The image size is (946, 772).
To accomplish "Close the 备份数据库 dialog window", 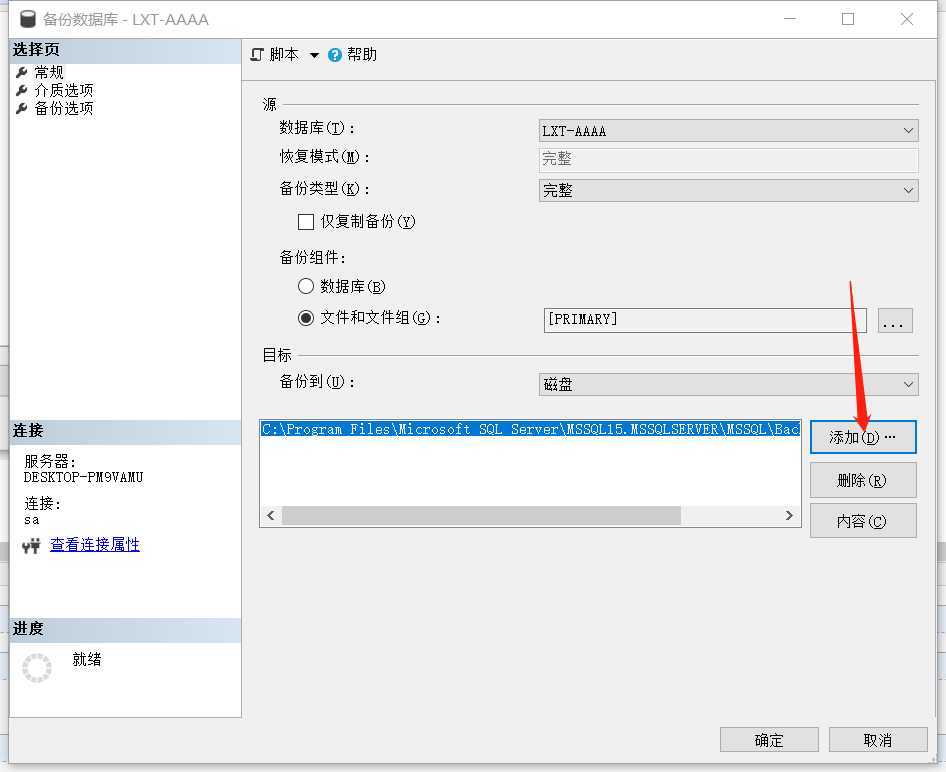I will click(907, 19).
